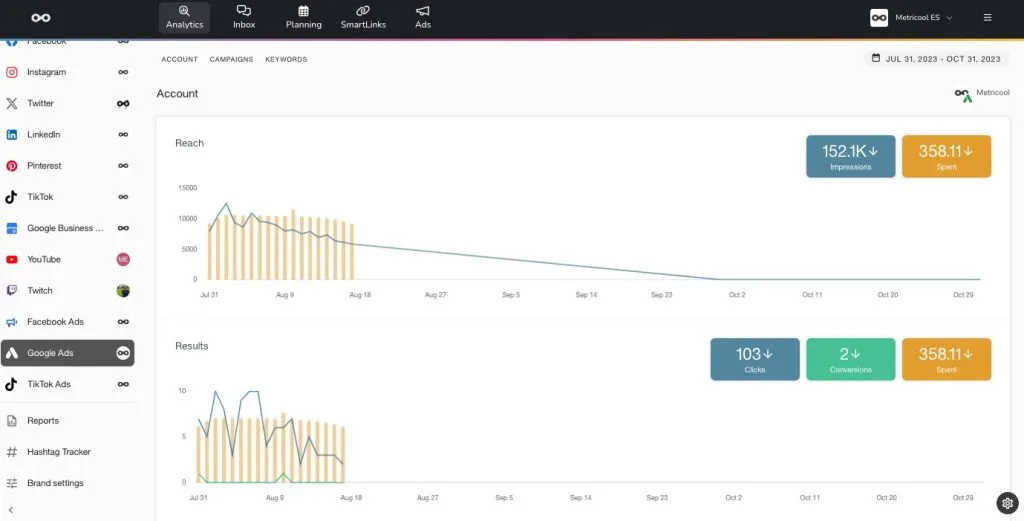
Task: Expand the Metricool ES brand dropdown
Action: (923, 18)
